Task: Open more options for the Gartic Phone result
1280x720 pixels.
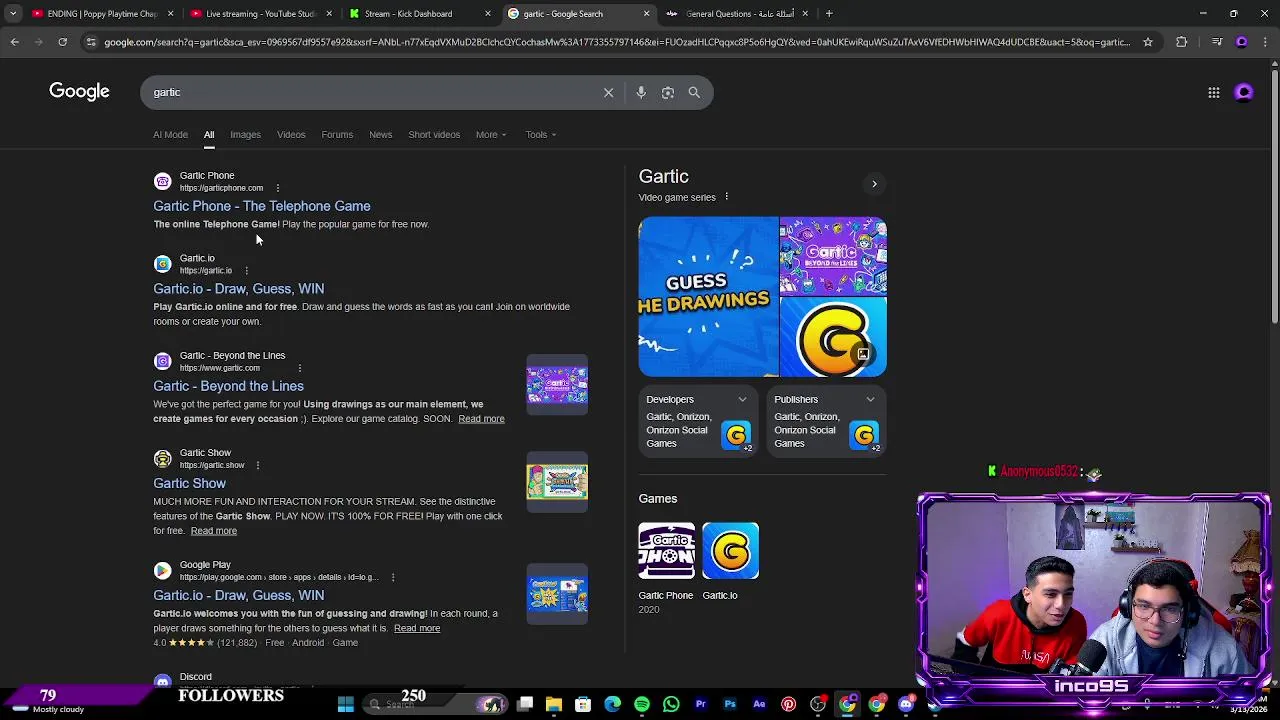Action: [x=278, y=188]
